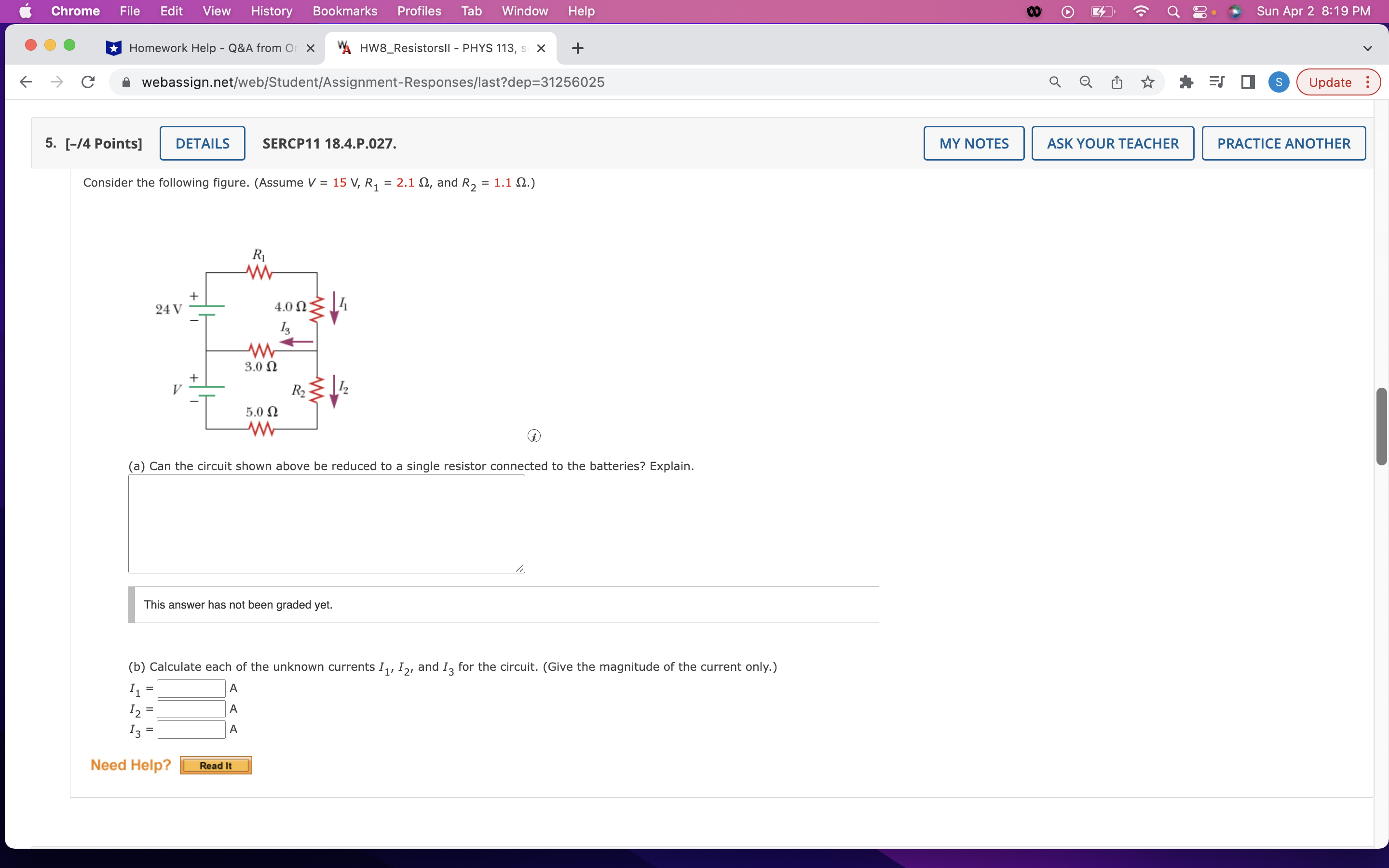
Task: Click the circled info icon below the circuit figure
Action: 533,436
